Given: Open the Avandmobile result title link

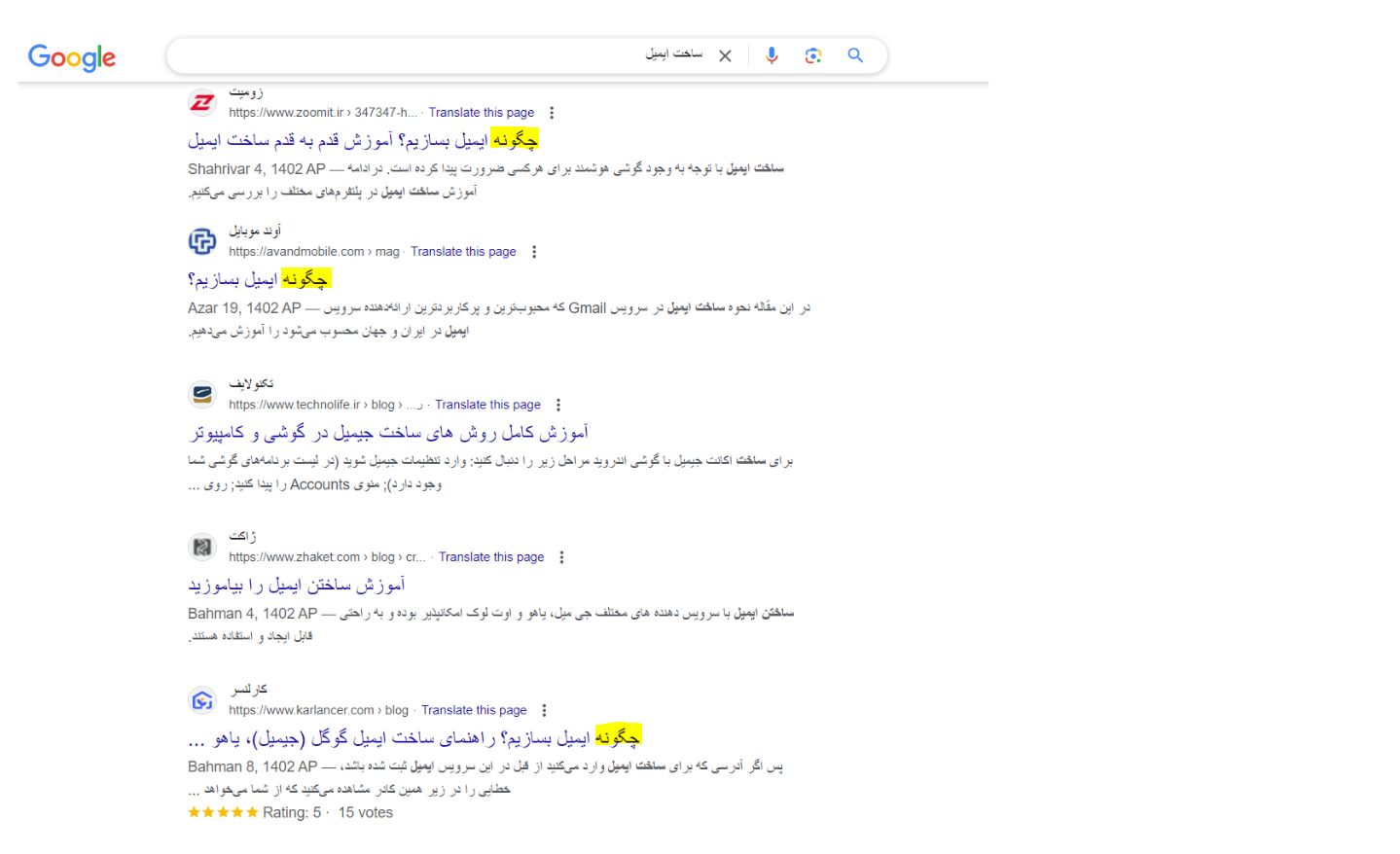Looking at the screenshot, I should (x=260, y=279).
